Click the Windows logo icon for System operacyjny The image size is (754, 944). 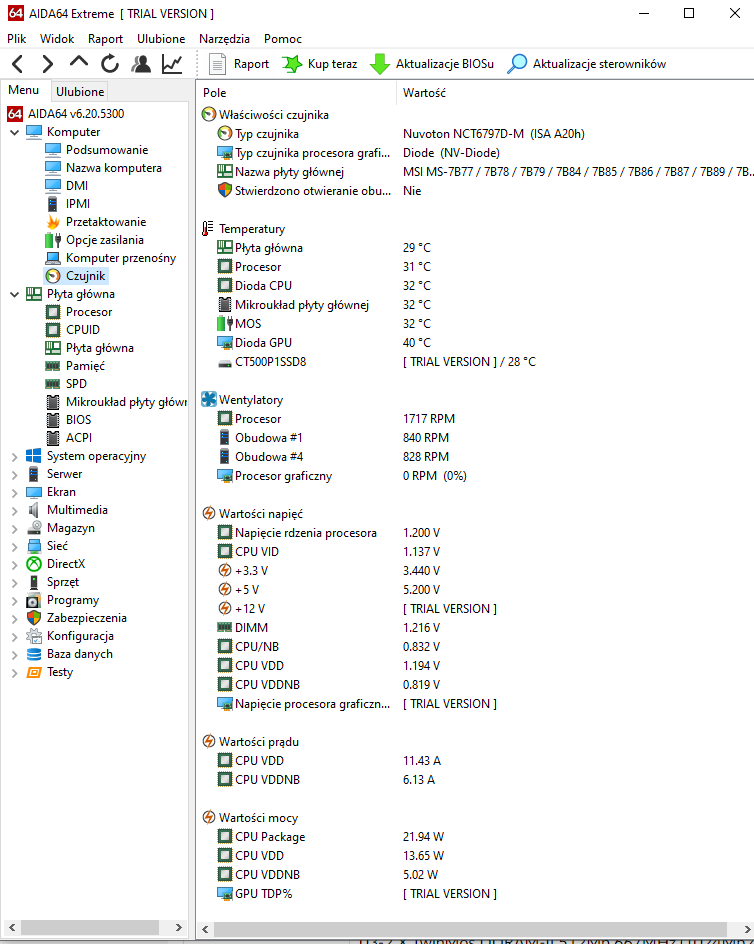(x=34, y=456)
